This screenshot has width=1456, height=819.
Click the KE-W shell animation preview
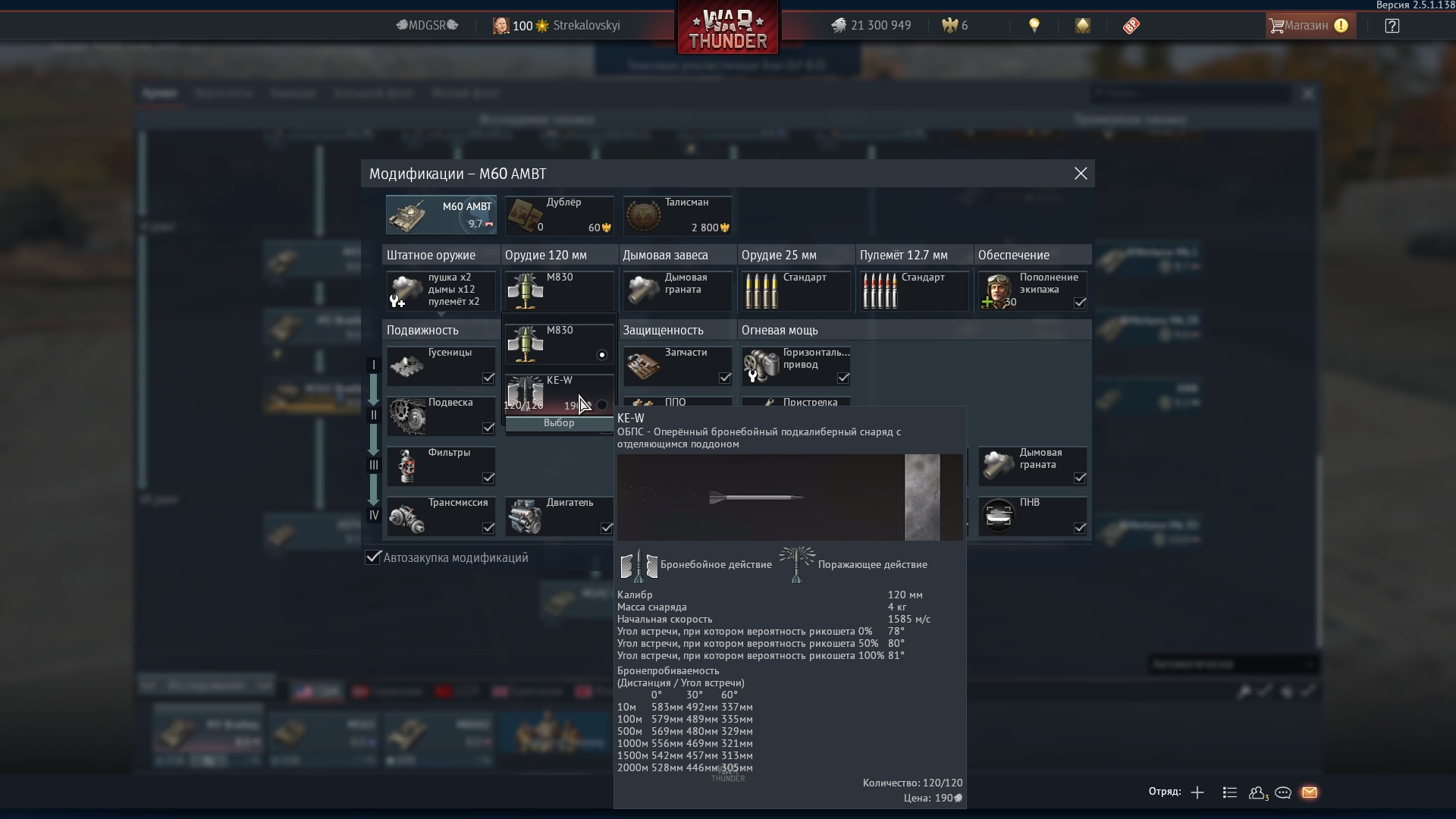789,497
